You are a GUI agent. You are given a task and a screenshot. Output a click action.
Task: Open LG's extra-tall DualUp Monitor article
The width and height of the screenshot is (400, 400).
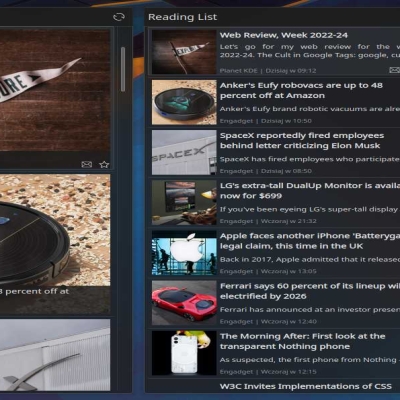click(x=310, y=191)
